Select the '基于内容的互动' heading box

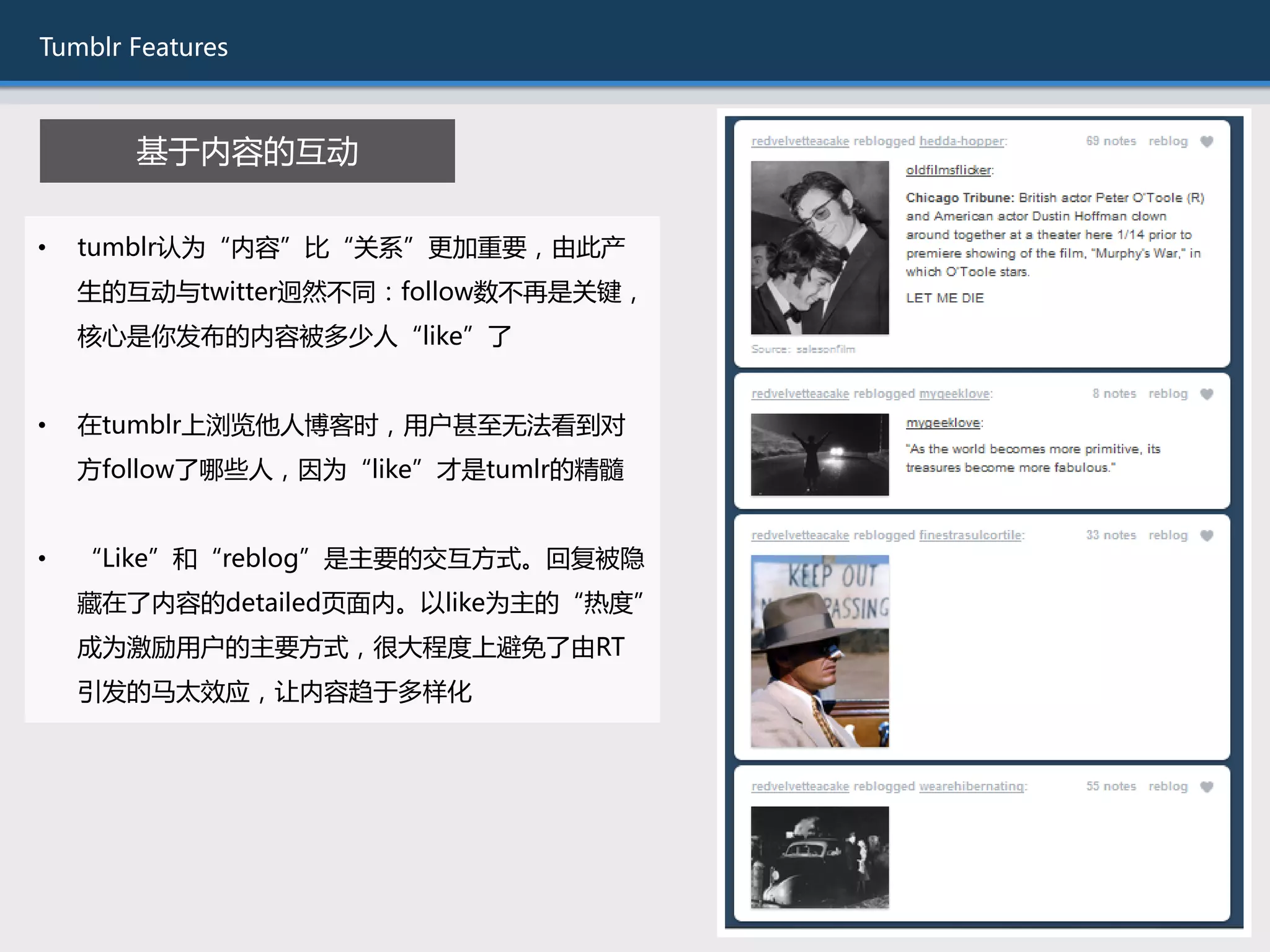[247, 151]
